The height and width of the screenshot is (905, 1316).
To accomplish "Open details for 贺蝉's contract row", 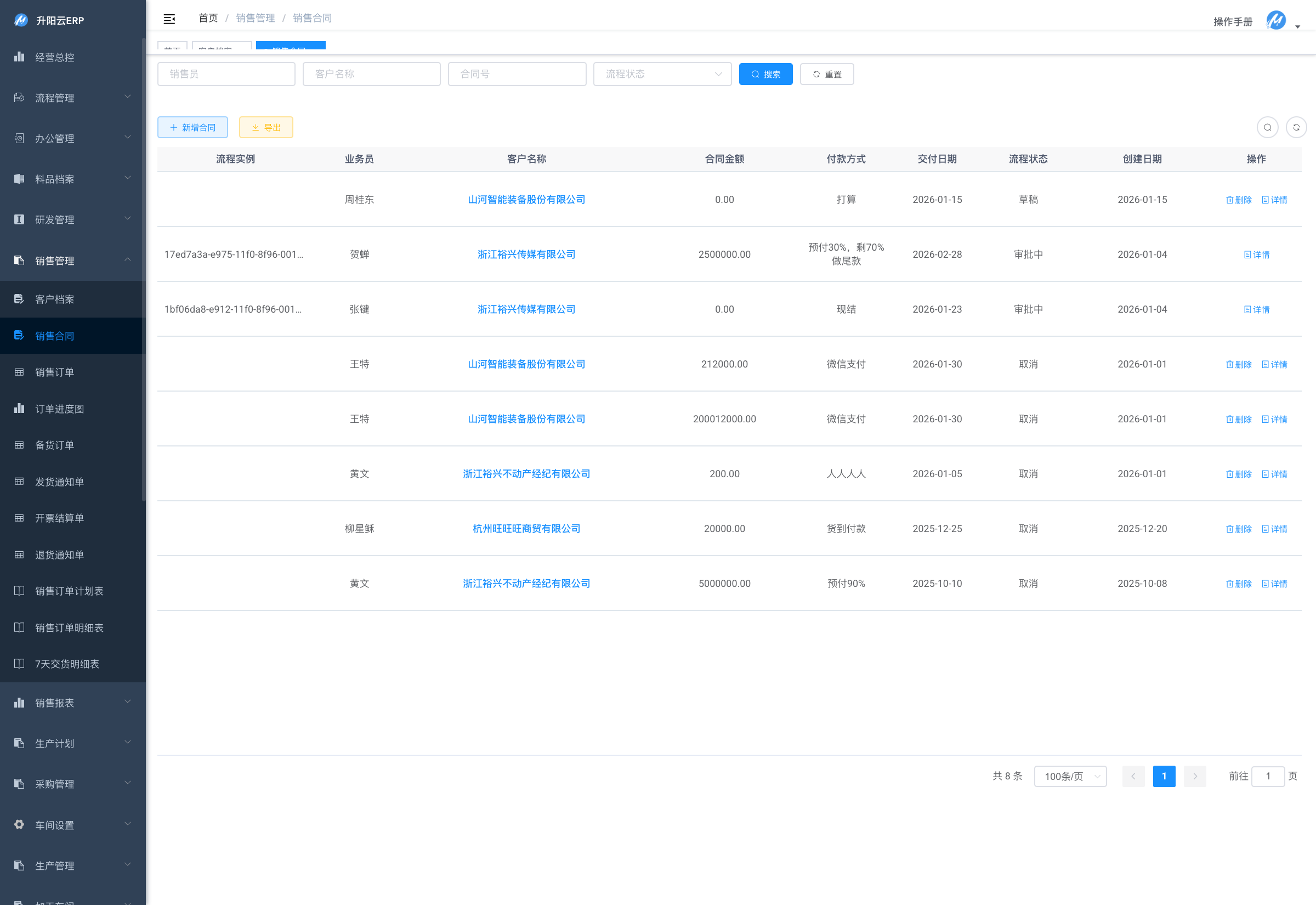I will coord(1256,255).
